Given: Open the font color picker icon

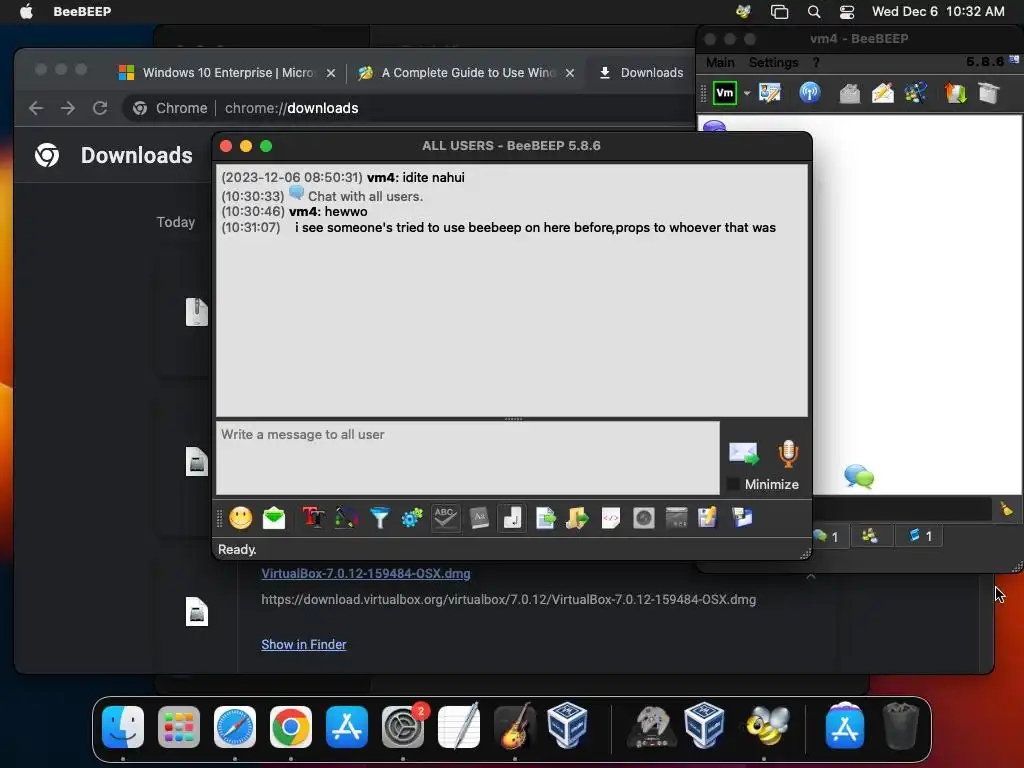Looking at the screenshot, I should [346, 518].
